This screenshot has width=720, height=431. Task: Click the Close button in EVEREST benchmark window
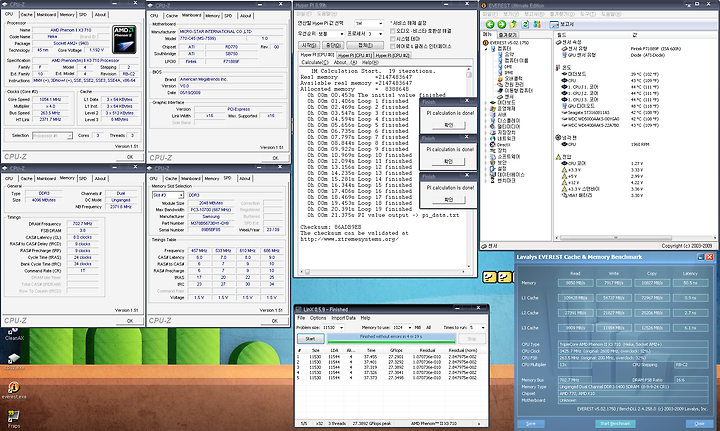tap(699, 423)
